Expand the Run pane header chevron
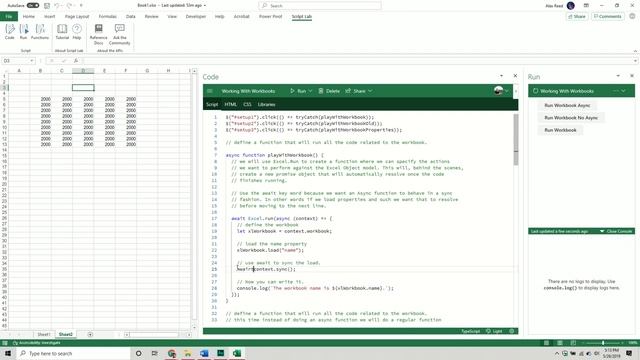The image size is (640, 360). pyautogui.click(x=623, y=91)
